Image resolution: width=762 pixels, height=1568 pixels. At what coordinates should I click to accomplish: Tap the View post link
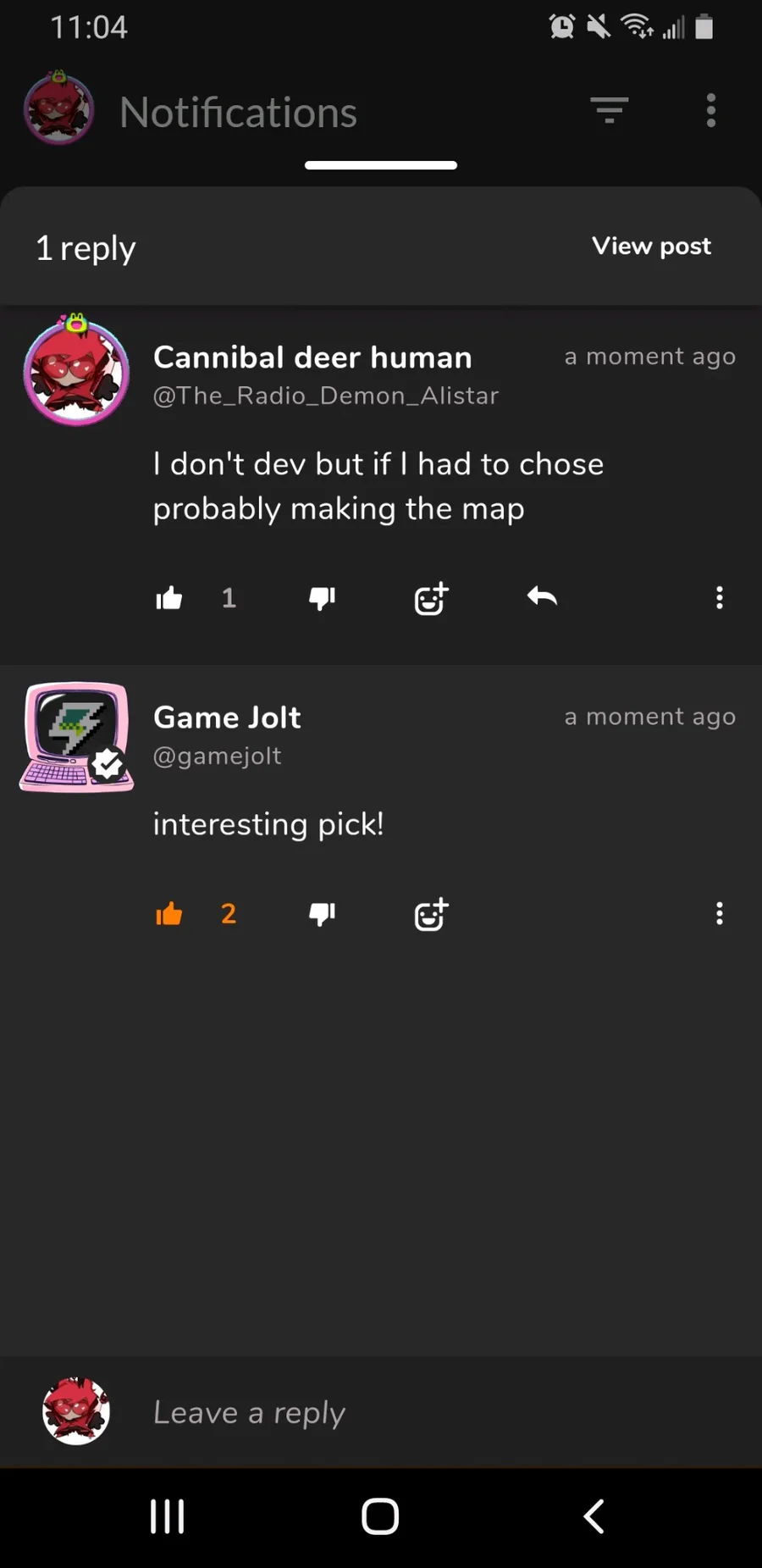pyautogui.click(x=651, y=246)
